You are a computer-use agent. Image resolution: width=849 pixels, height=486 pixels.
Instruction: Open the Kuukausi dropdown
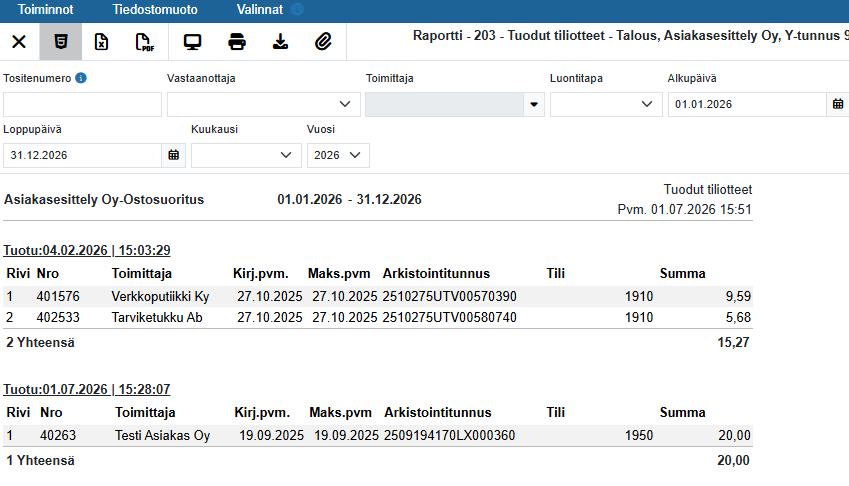point(246,155)
